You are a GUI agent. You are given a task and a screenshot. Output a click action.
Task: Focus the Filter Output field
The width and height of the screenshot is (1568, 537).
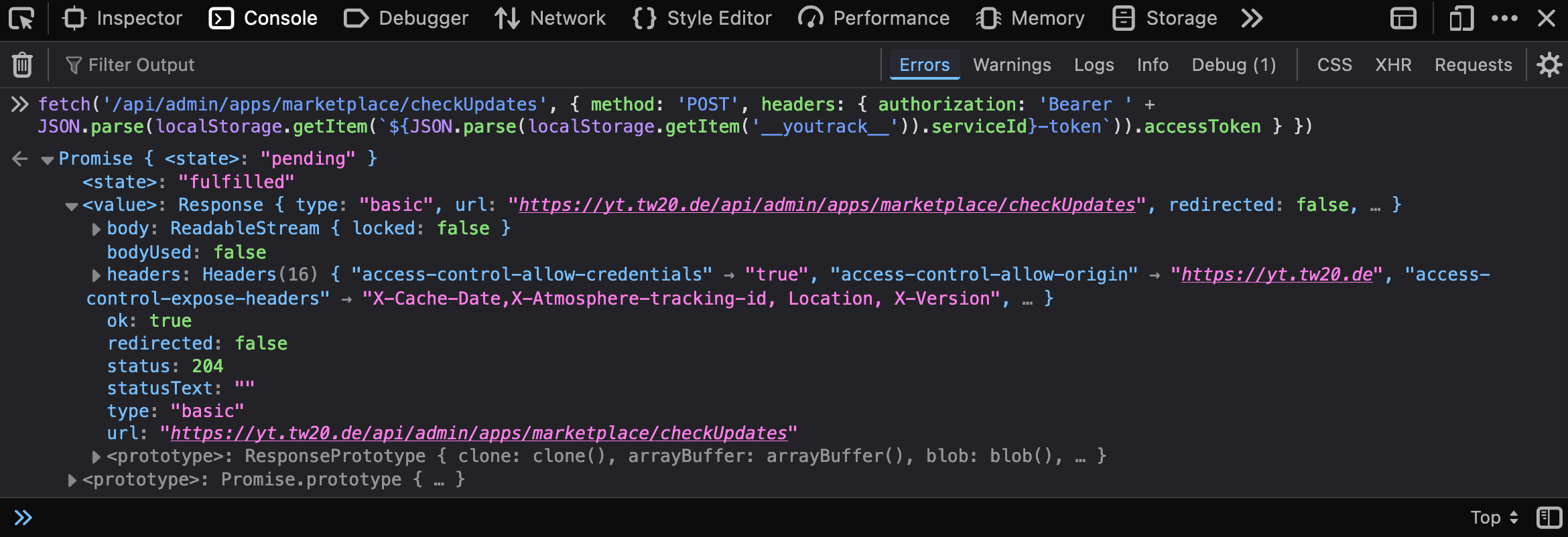[x=469, y=65]
